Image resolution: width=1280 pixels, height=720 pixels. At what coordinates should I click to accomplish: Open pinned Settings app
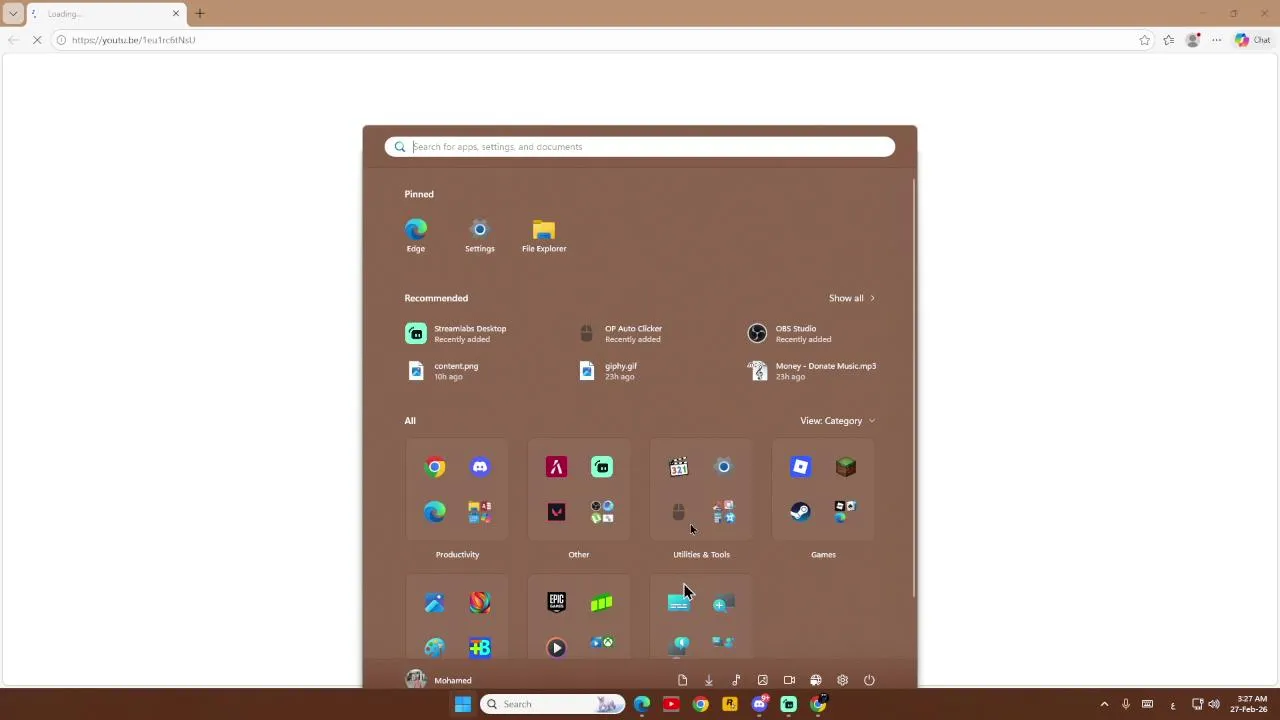[480, 236]
